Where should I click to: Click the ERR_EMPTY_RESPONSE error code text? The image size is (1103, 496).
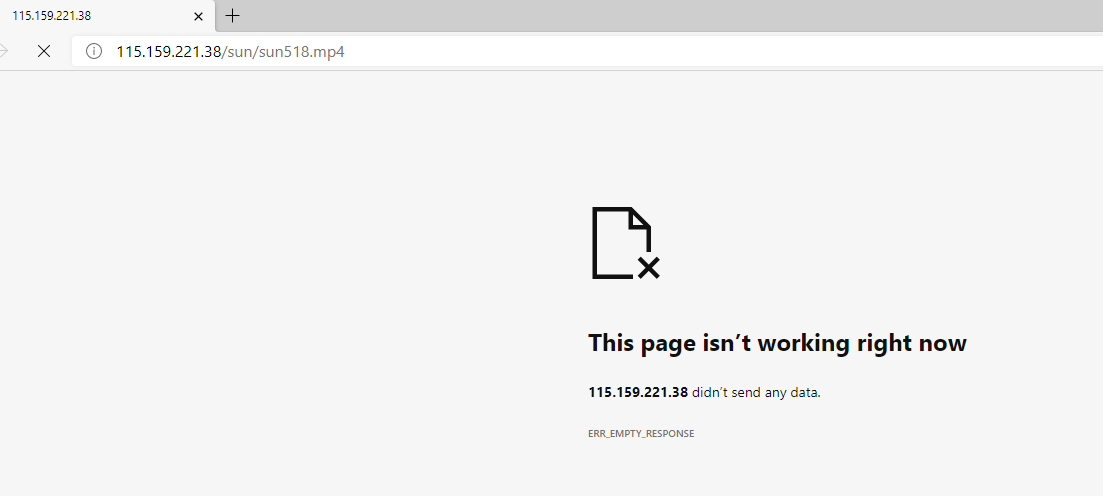(641, 433)
